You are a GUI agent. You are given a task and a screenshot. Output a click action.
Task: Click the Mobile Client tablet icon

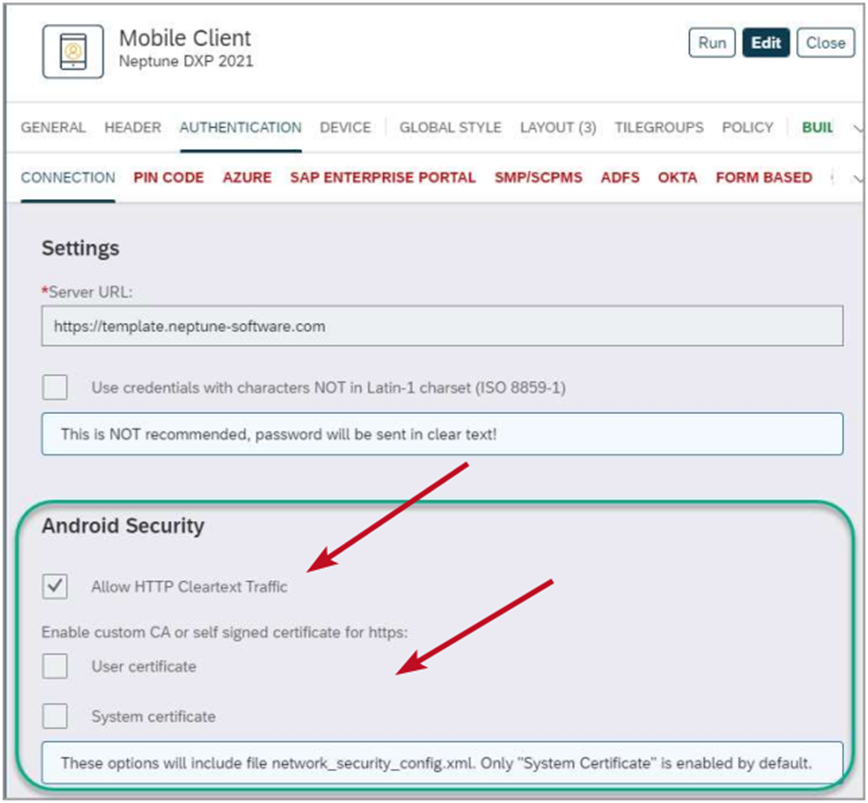tap(72, 50)
